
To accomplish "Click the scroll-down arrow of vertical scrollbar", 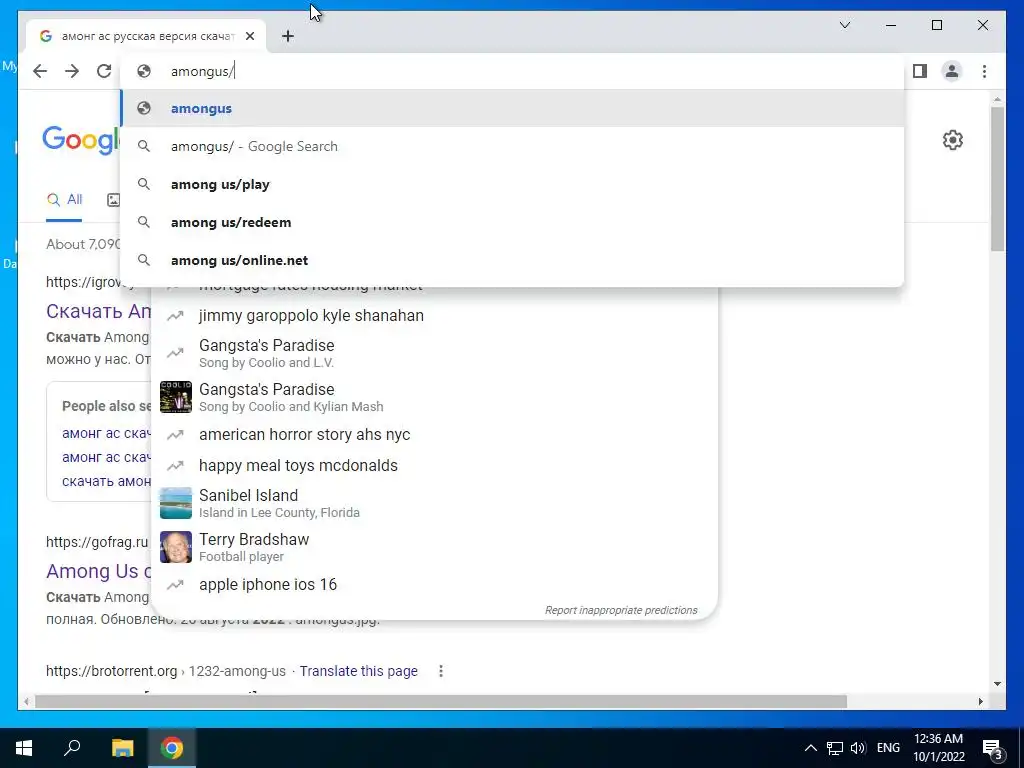I will (x=997, y=684).
